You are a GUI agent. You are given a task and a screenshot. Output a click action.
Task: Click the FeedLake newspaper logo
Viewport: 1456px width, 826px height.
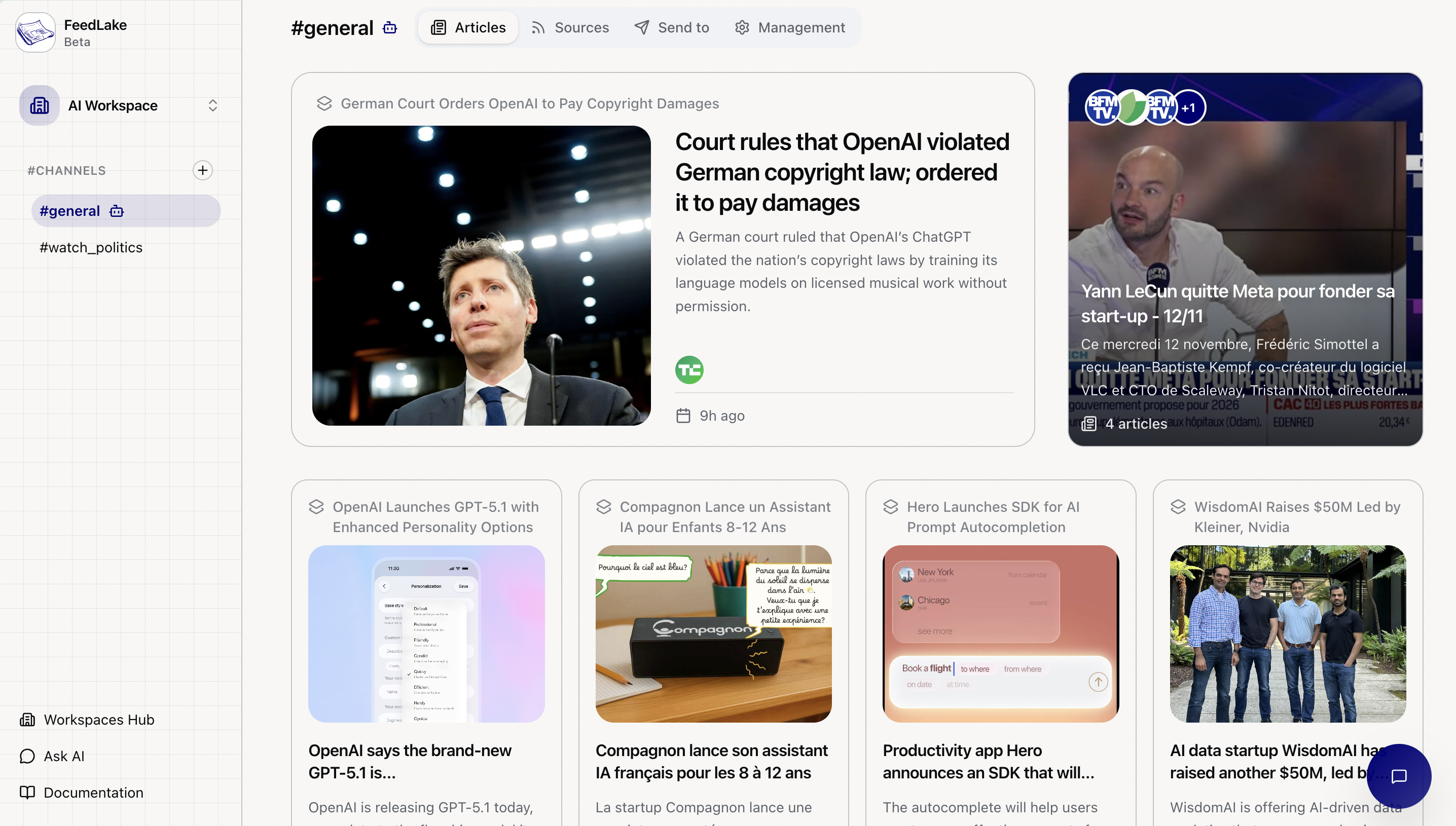35,32
